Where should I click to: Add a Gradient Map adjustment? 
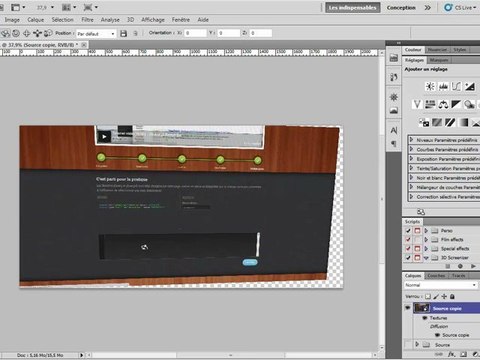click(463, 123)
